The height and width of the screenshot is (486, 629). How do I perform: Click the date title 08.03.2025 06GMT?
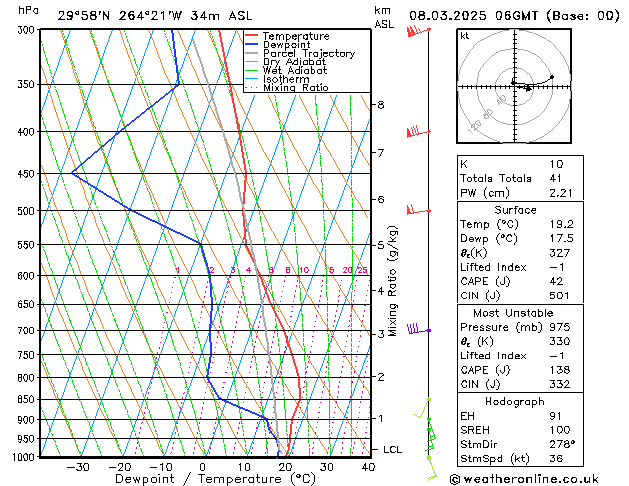point(473,16)
